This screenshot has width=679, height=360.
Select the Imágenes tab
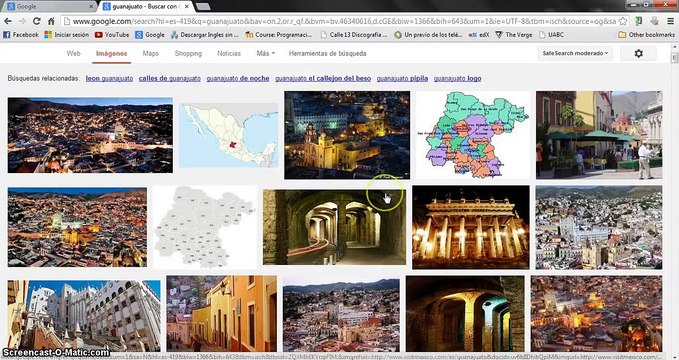tap(111, 53)
